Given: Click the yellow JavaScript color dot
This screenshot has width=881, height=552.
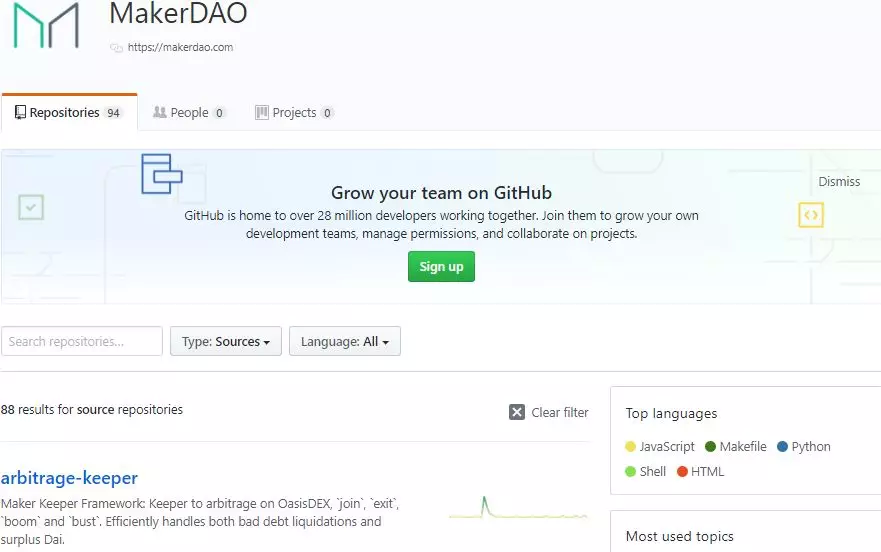Looking at the screenshot, I should pyautogui.click(x=630, y=447).
